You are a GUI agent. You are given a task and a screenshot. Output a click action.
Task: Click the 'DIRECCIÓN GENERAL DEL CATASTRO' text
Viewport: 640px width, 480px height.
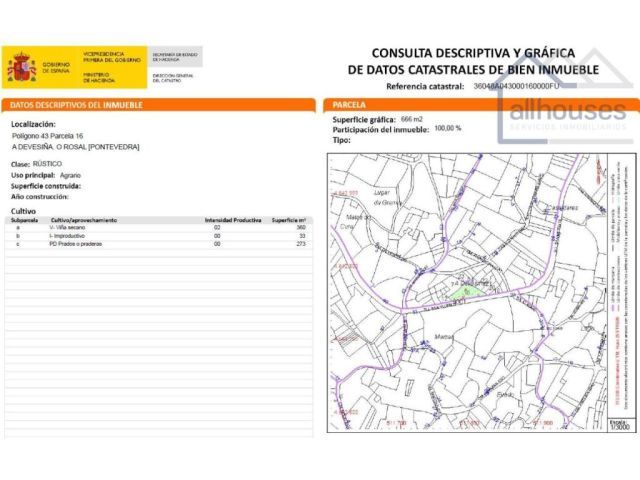click(173, 78)
